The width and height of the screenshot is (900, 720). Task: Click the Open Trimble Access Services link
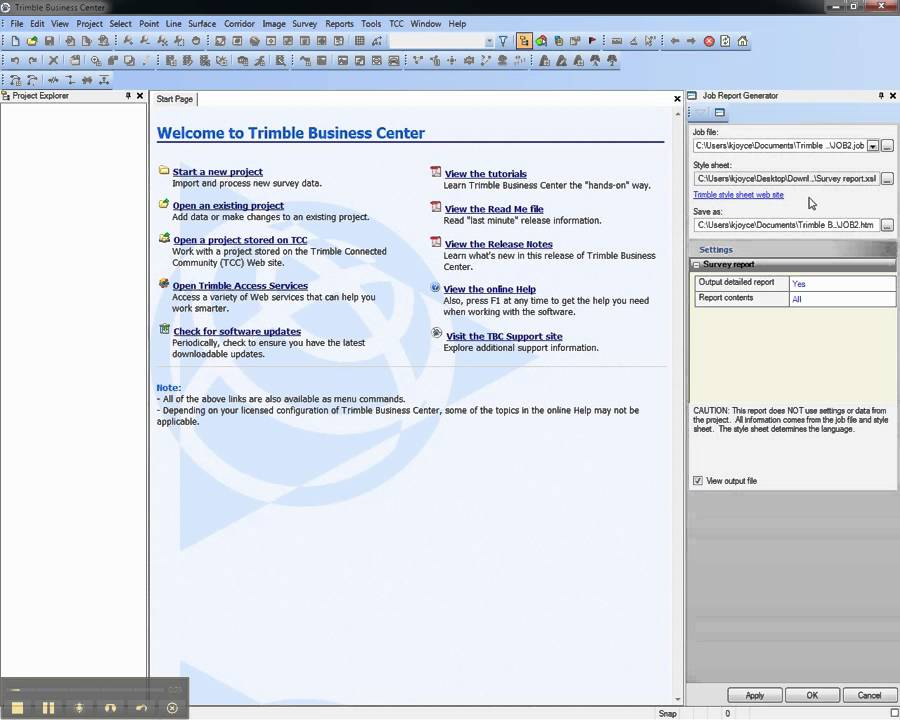[x=240, y=285]
